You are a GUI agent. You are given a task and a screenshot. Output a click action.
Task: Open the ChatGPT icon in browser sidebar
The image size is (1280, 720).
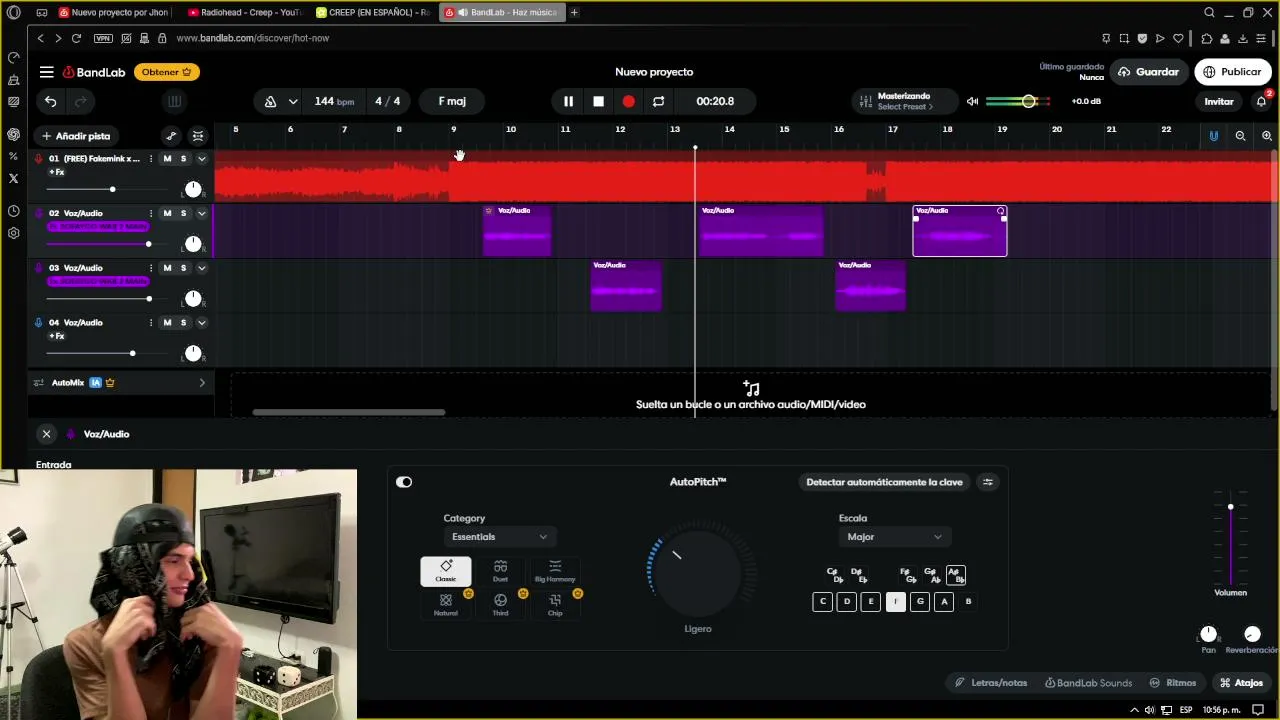tap(13, 134)
